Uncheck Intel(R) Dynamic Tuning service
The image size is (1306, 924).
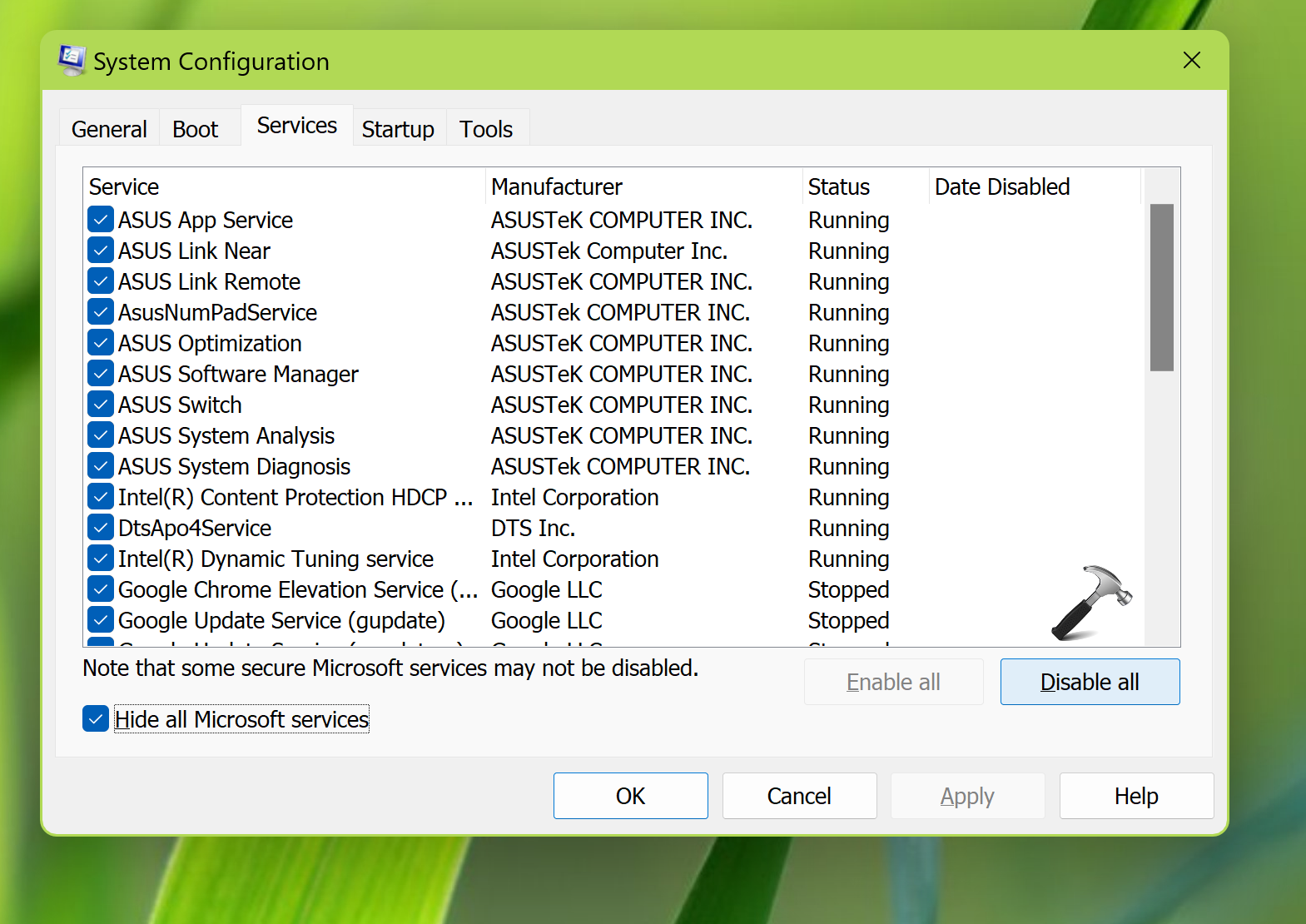pyautogui.click(x=101, y=559)
